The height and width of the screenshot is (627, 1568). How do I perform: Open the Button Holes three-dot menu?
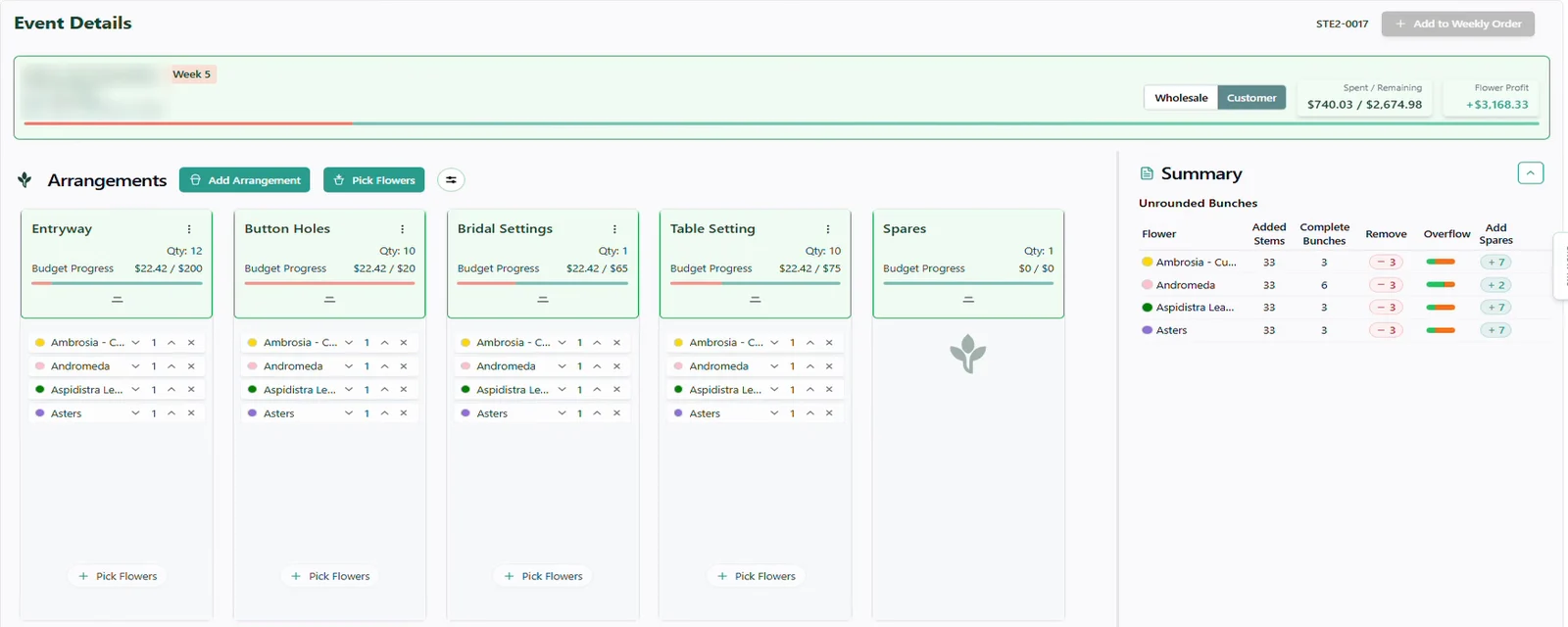pos(402,229)
